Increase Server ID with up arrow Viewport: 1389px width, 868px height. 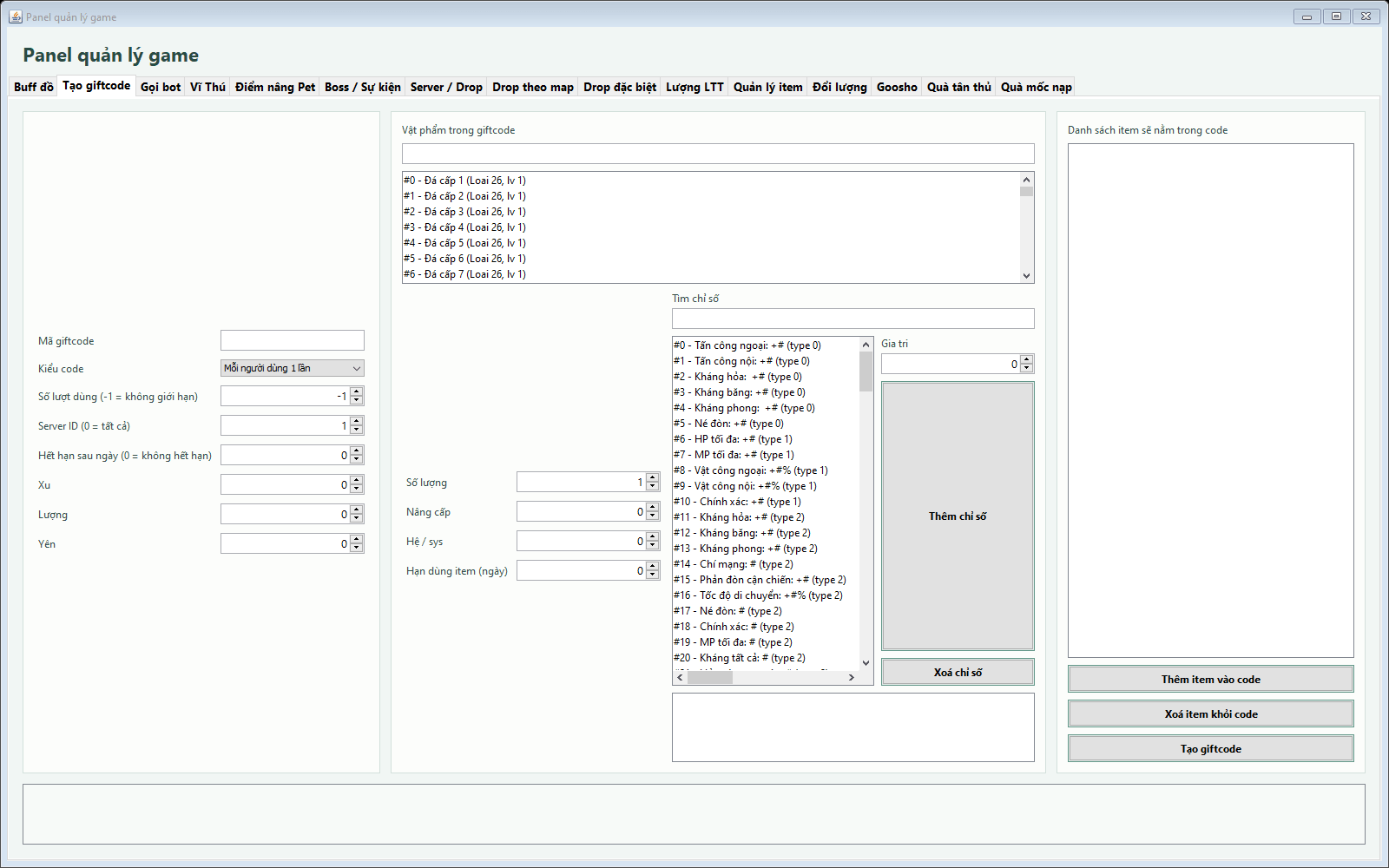[357, 421]
